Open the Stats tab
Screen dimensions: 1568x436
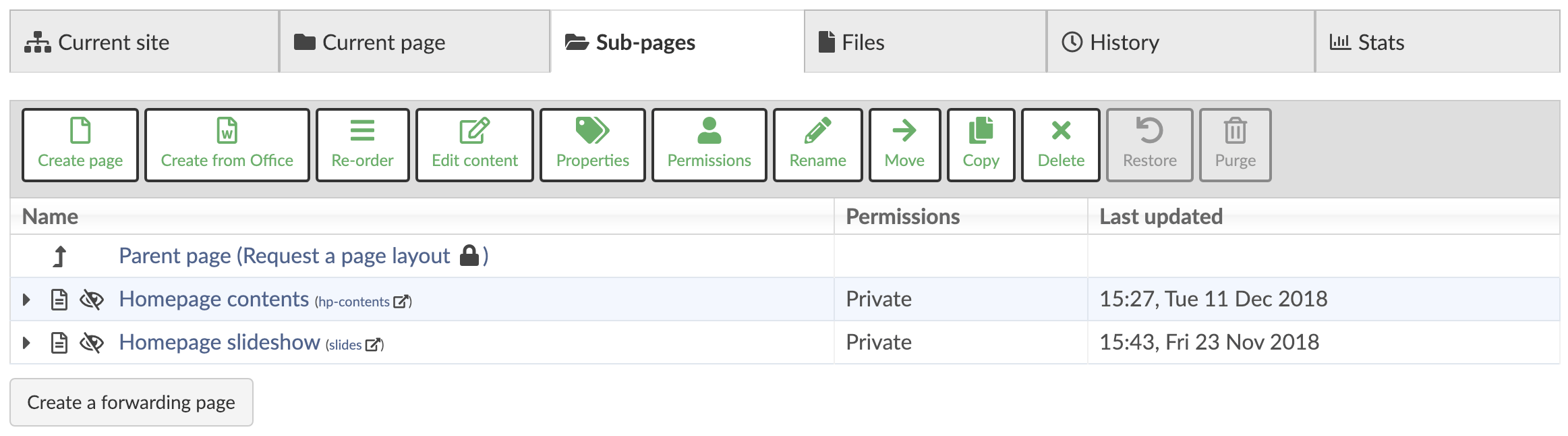1436,42
